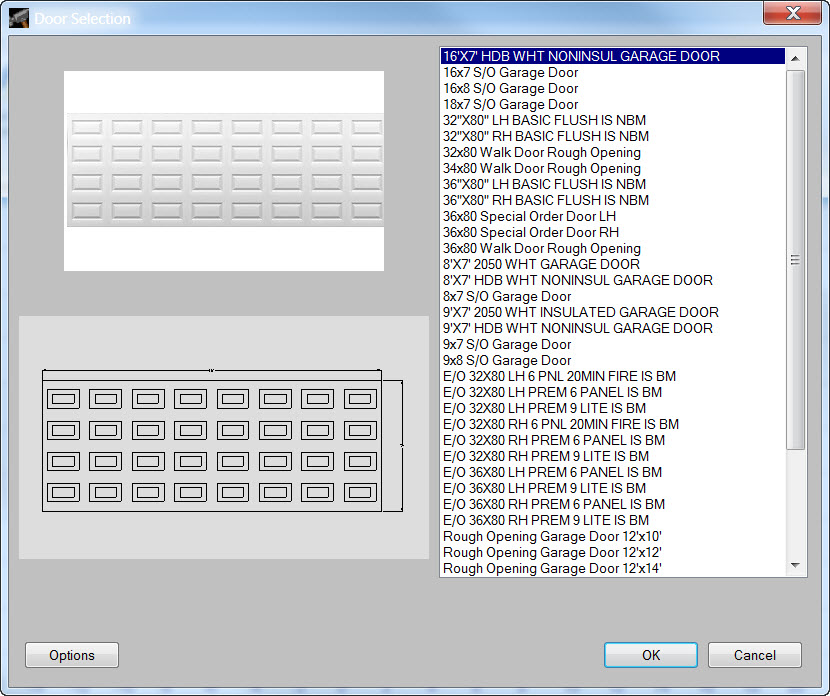This screenshot has height=696, width=830.
Task: Click the garage door photo preview
Action: point(224,171)
